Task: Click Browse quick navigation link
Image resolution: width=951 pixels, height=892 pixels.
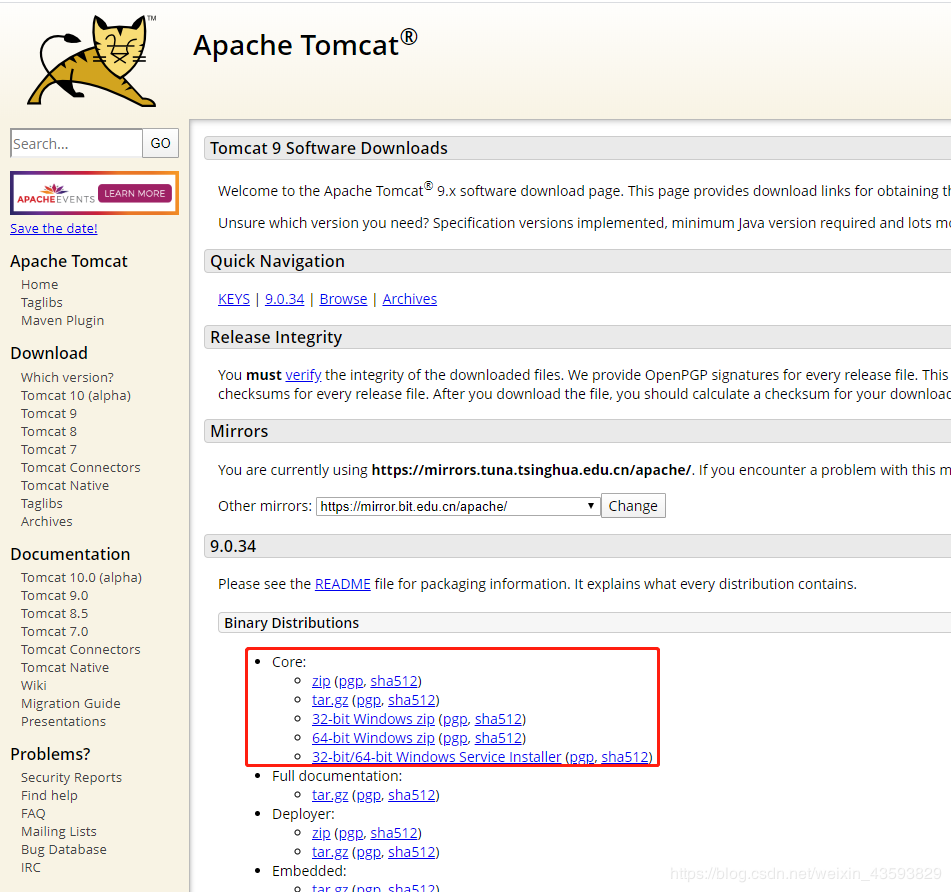Action: coord(343,299)
